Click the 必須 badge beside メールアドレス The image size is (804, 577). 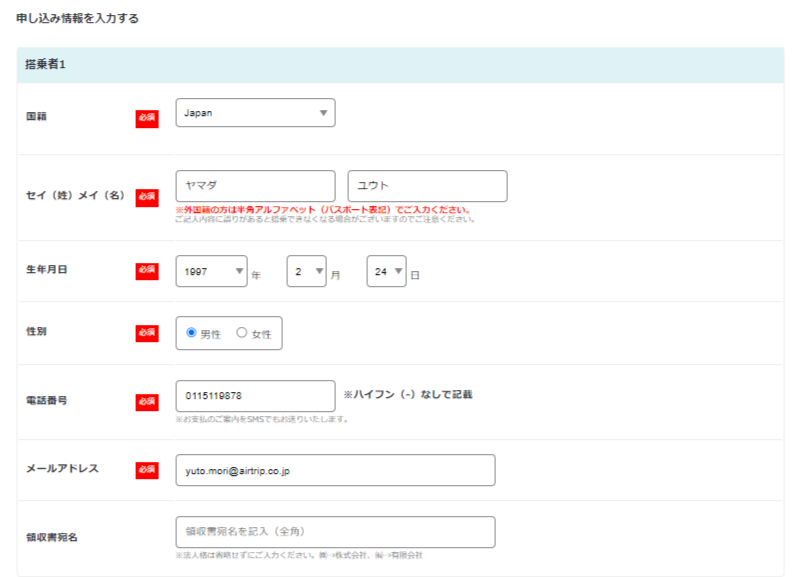147,470
